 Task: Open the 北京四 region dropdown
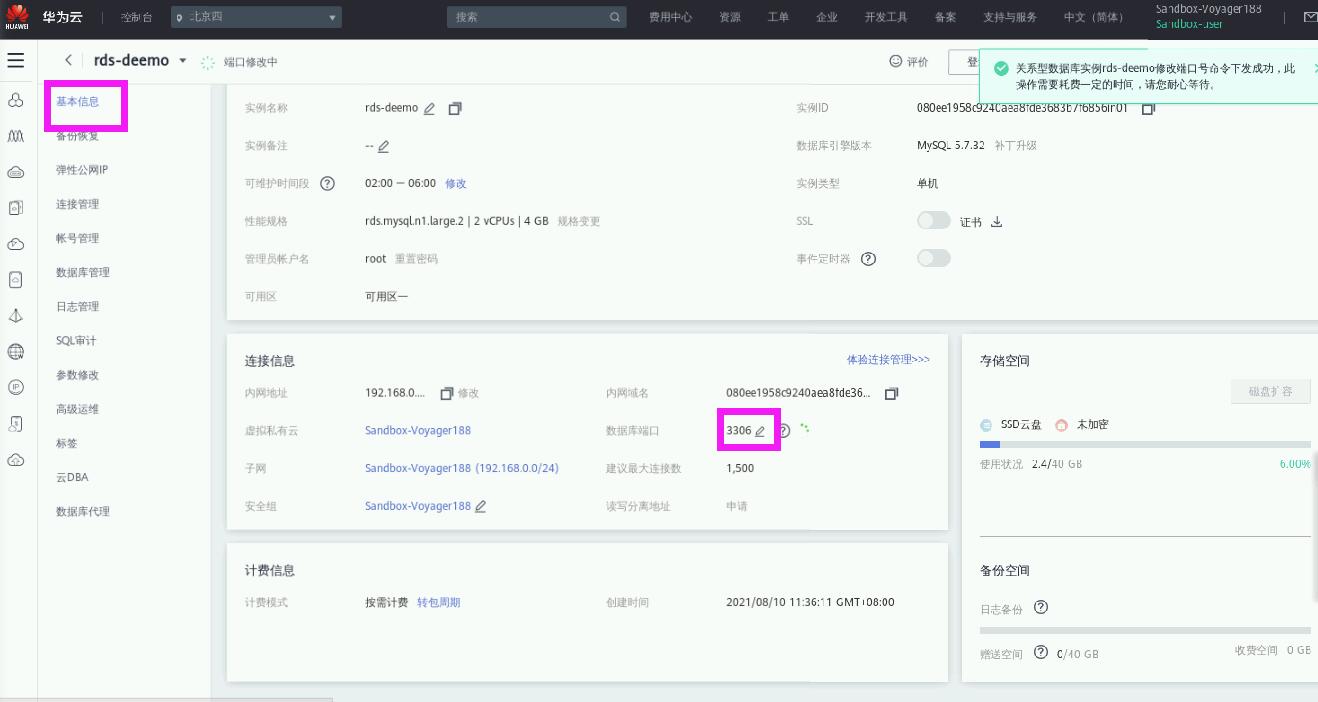click(256, 17)
